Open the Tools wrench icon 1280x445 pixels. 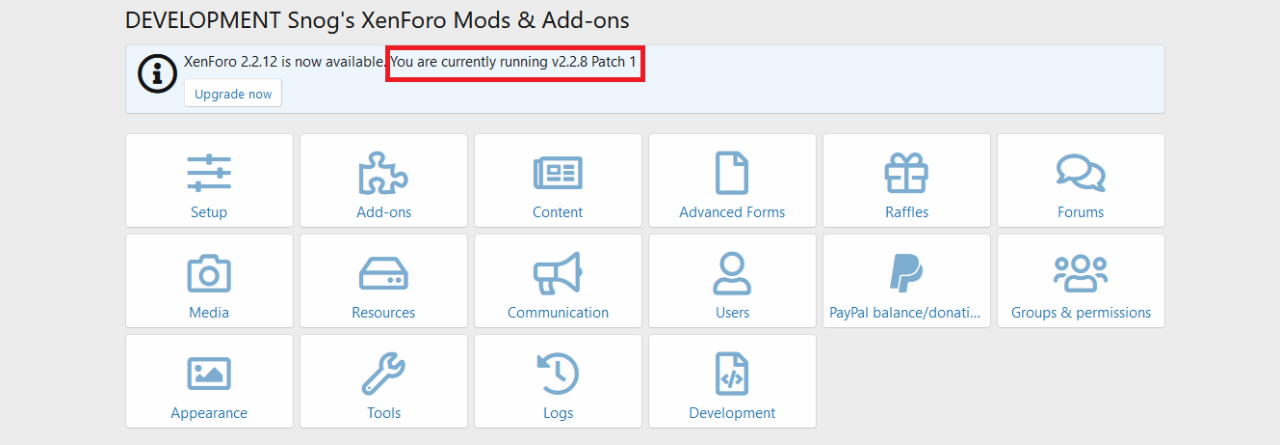coord(383,374)
